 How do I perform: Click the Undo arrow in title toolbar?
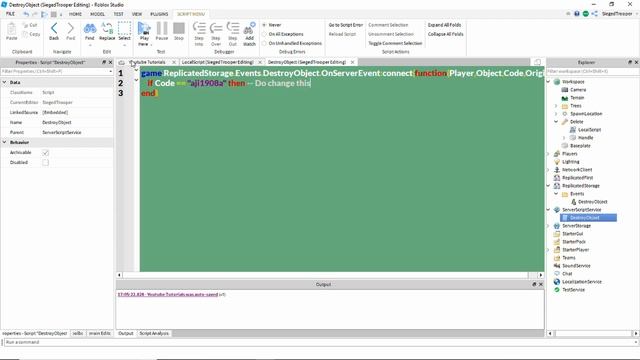coord(26,14)
